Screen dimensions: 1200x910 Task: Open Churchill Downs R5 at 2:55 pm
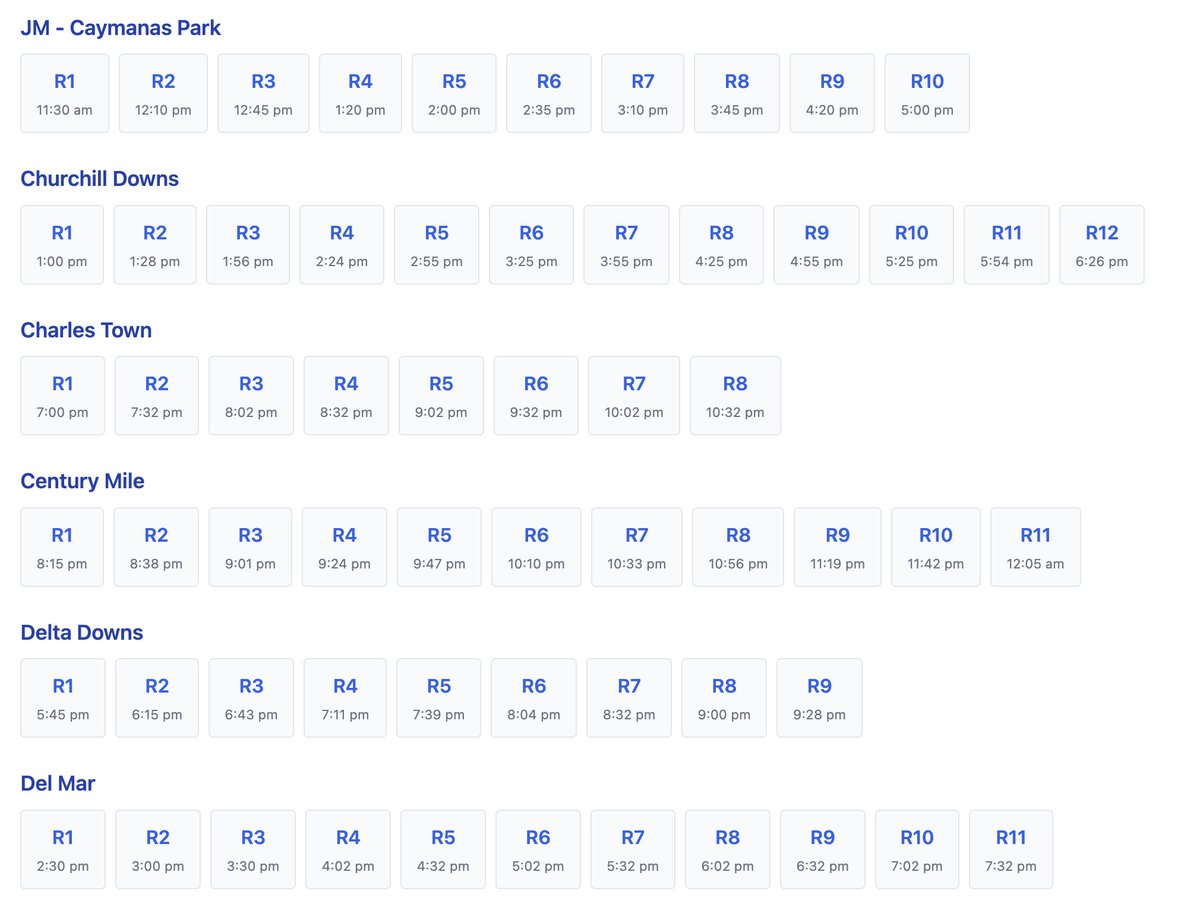(x=437, y=245)
